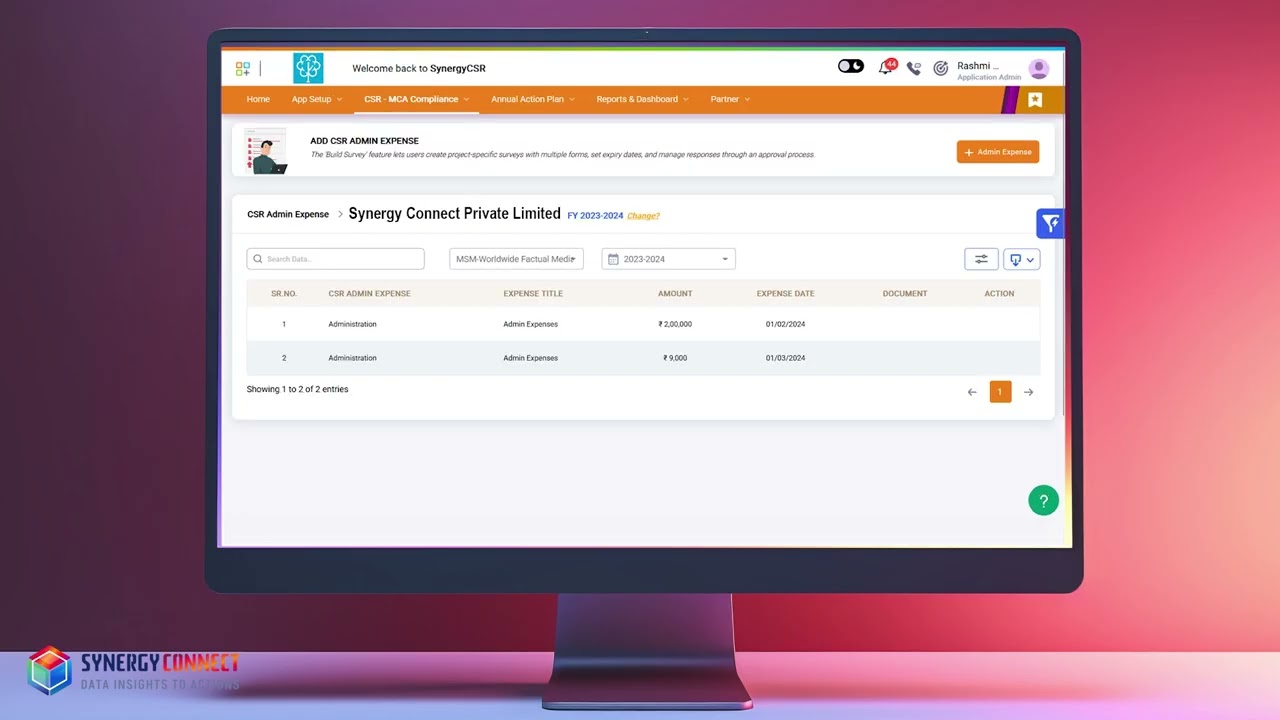Click the calendar icon in year selector
The height and width of the screenshot is (720, 1280).
[613, 259]
